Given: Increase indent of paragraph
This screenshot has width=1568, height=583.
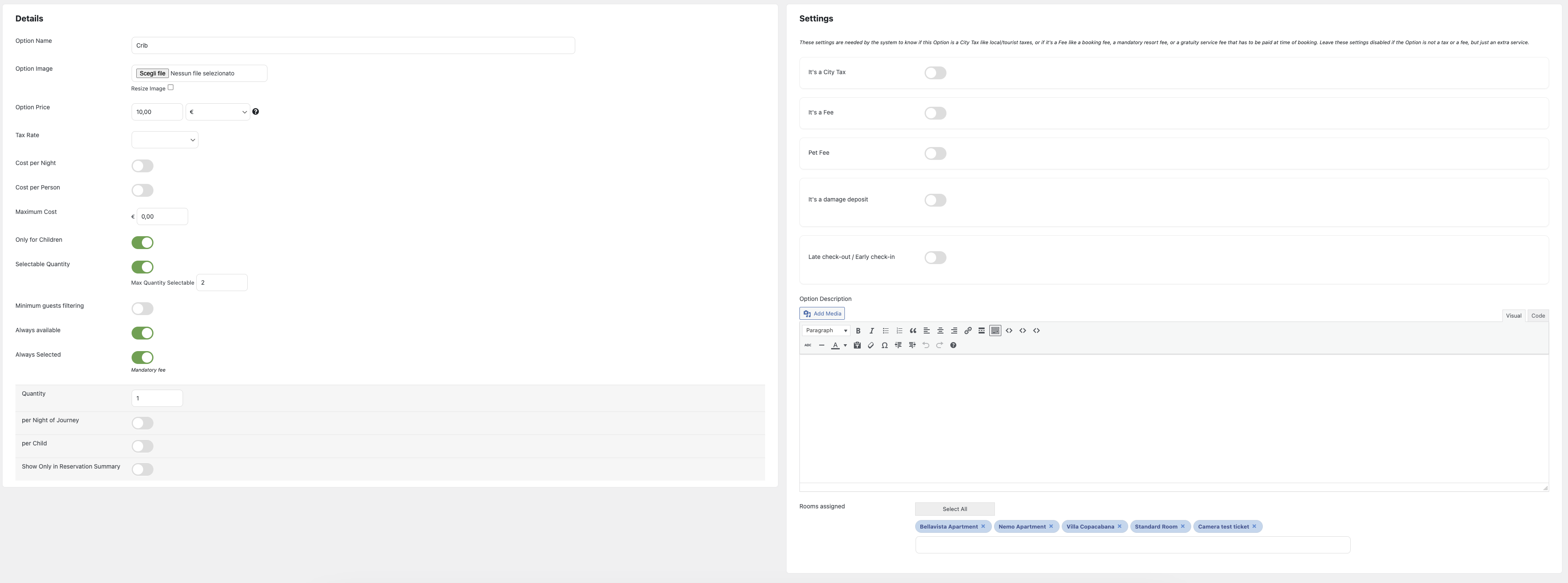Looking at the screenshot, I should point(912,345).
